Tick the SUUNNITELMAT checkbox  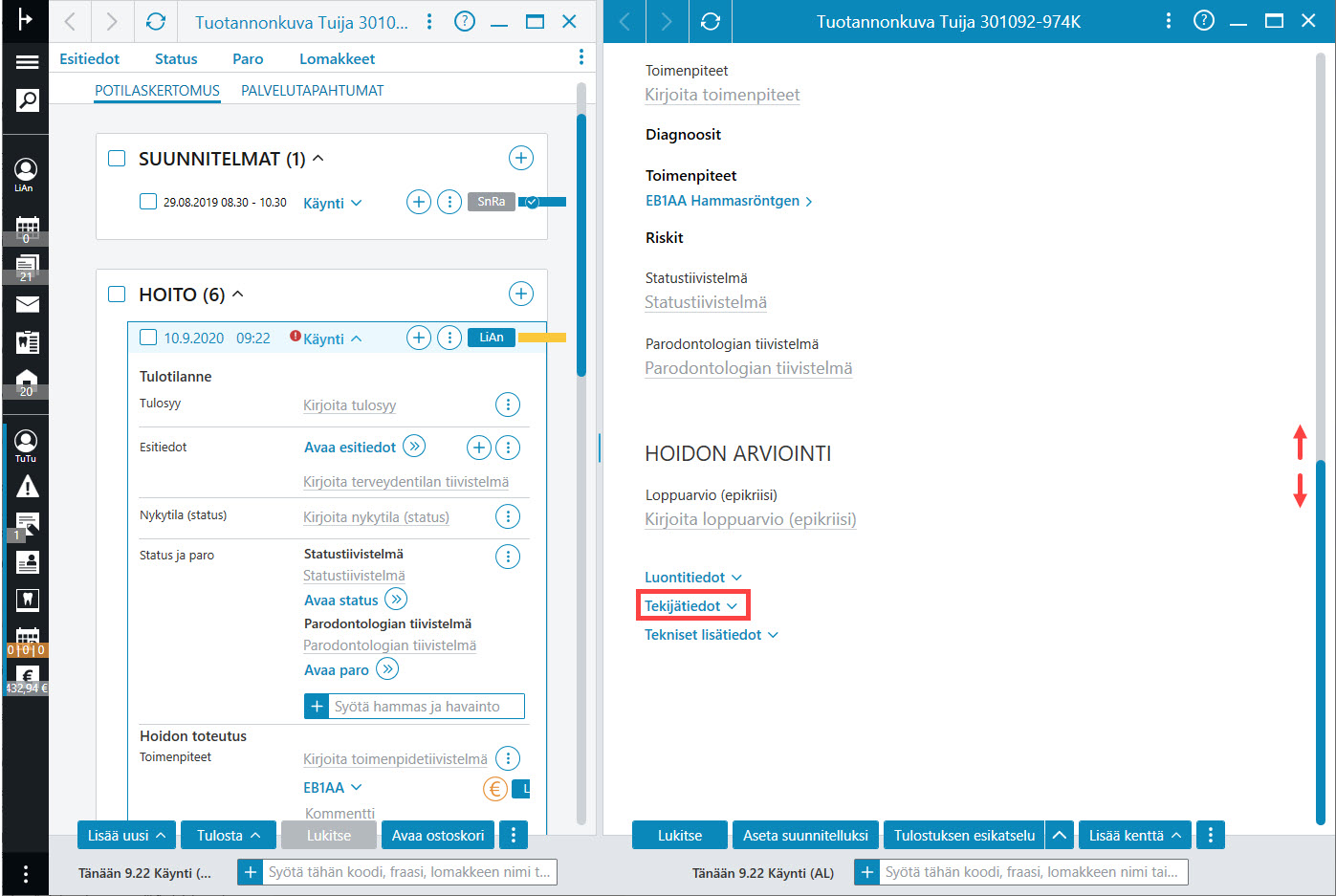click(117, 159)
